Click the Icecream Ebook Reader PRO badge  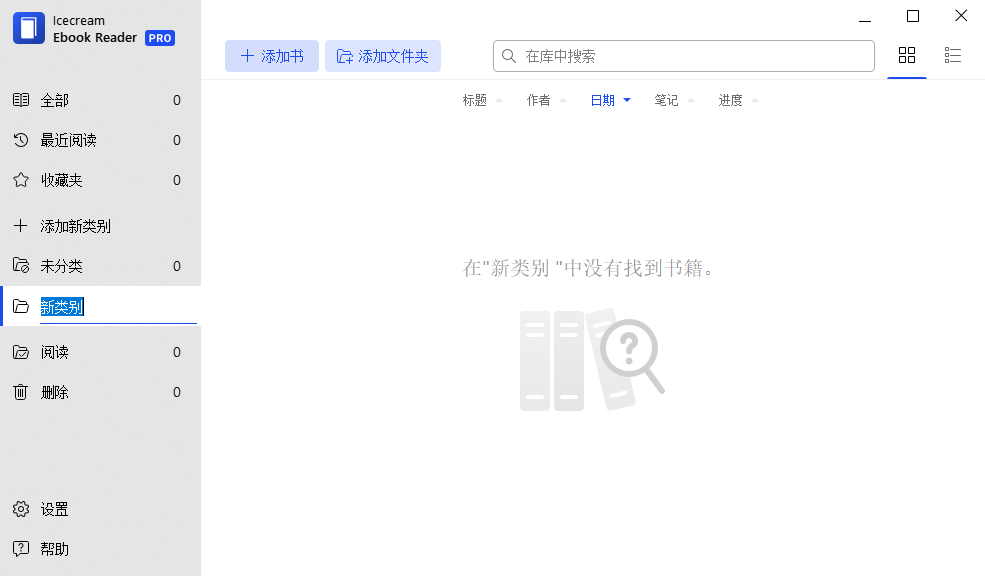(x=159, y=38)
